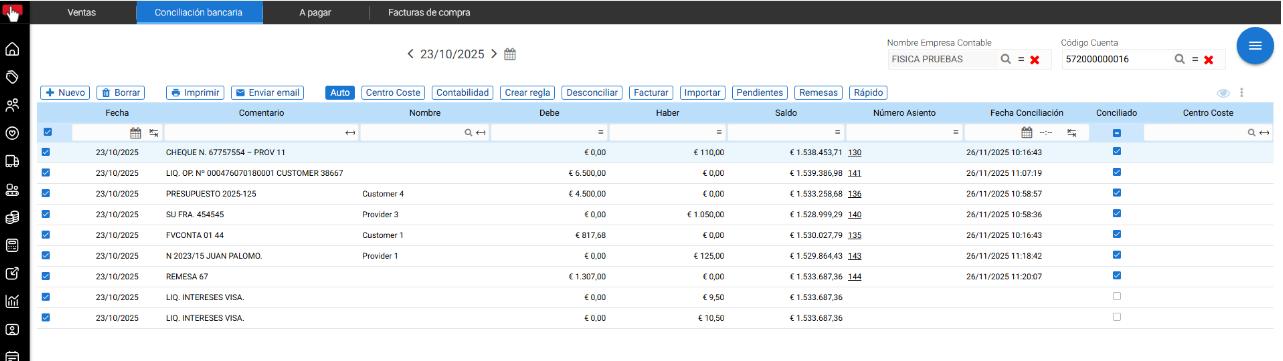Switch to the A pagar tab
Image resolution: width=1283 pixels, height=361 pixels.
[315, 12]
